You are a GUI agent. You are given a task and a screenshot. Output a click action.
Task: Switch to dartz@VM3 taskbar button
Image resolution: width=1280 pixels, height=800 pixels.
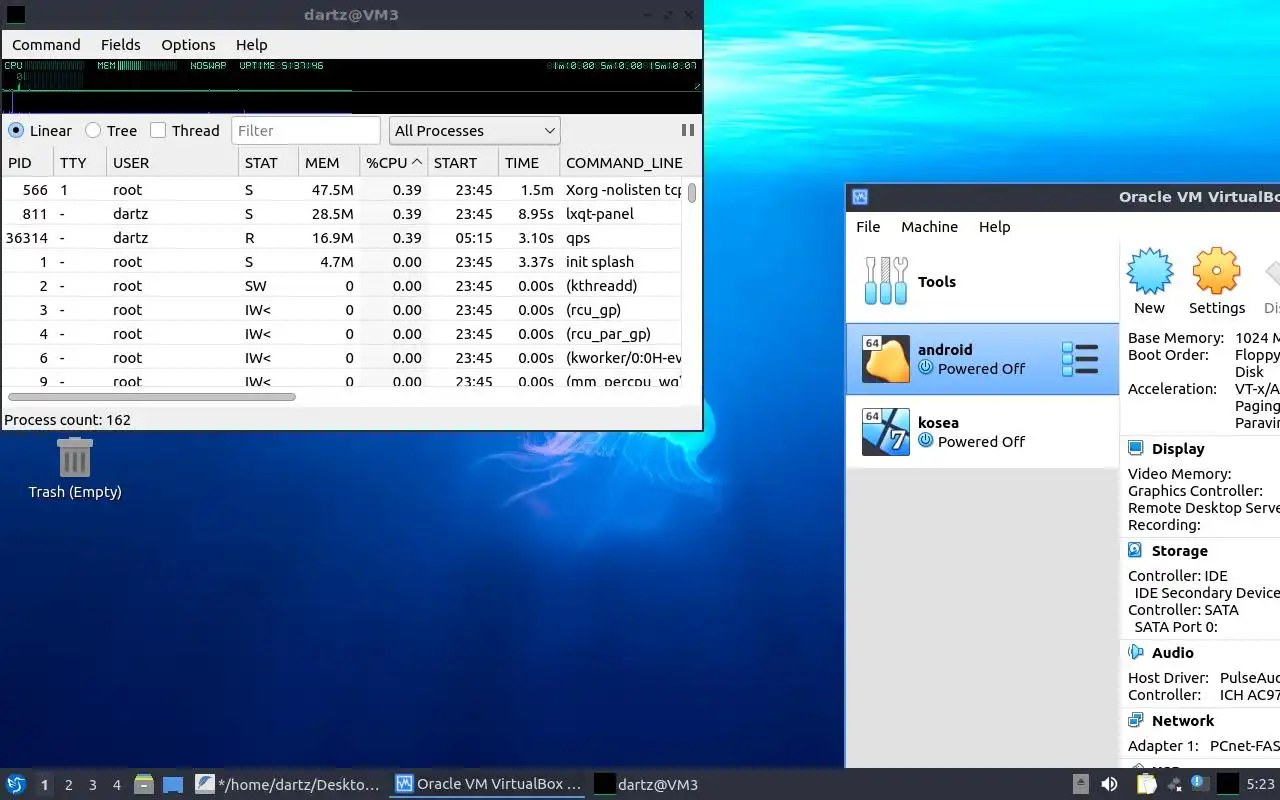click(648, 784)
